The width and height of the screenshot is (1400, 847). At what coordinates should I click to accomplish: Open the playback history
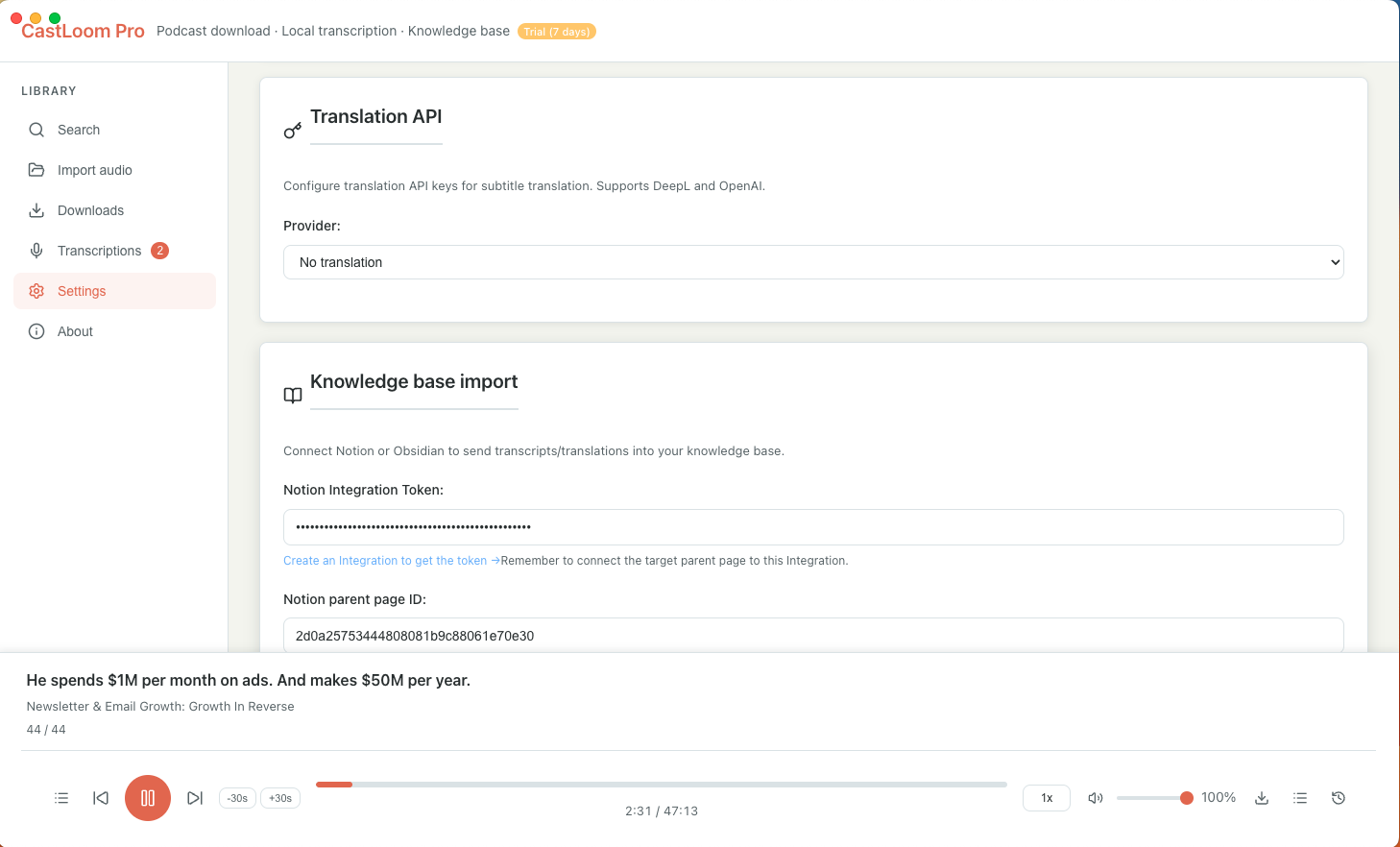(1338, 798)
